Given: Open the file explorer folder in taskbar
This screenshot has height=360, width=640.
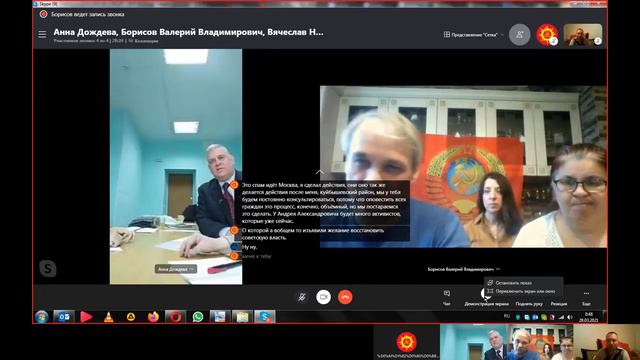Looking at the screenshot, I should pos(242,317).
